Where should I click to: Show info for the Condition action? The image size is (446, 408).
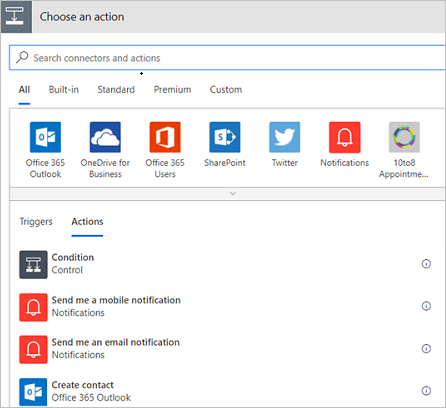click(x=426, y=264)
